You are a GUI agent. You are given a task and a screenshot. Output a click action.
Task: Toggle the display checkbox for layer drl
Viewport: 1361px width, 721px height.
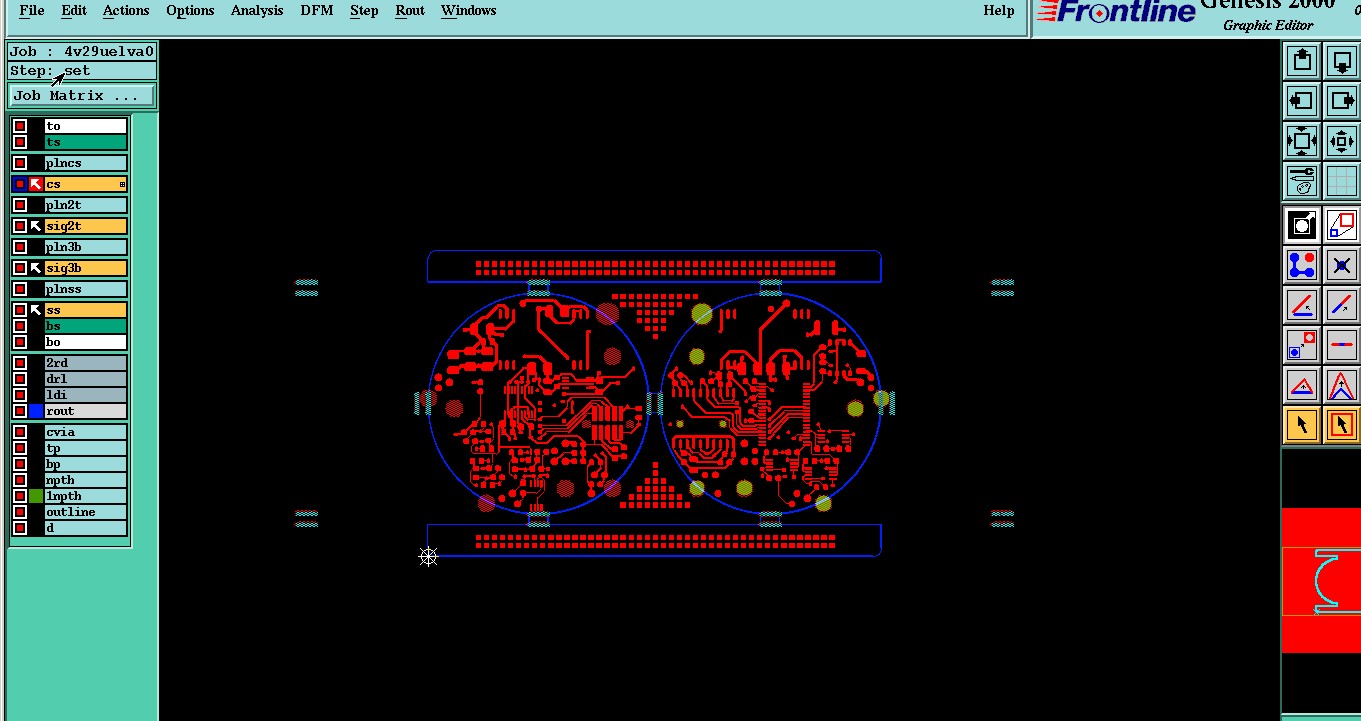coord(20,379)
